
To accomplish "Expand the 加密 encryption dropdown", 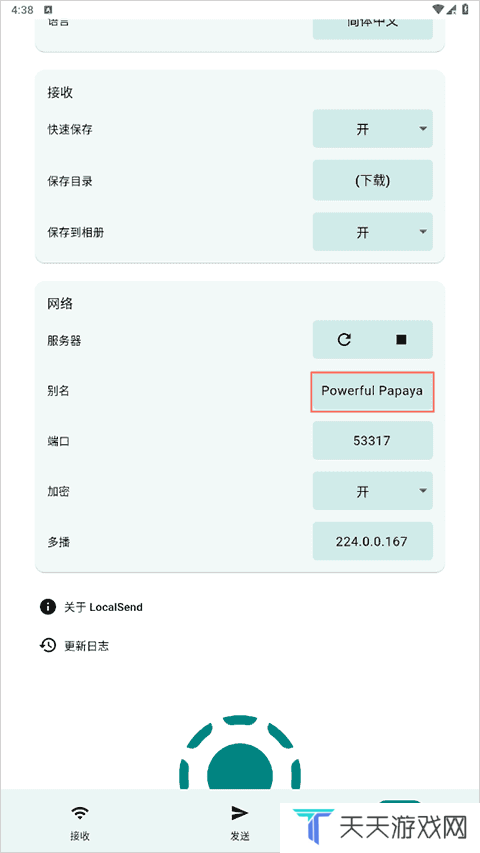I will [x=373, y=491].
